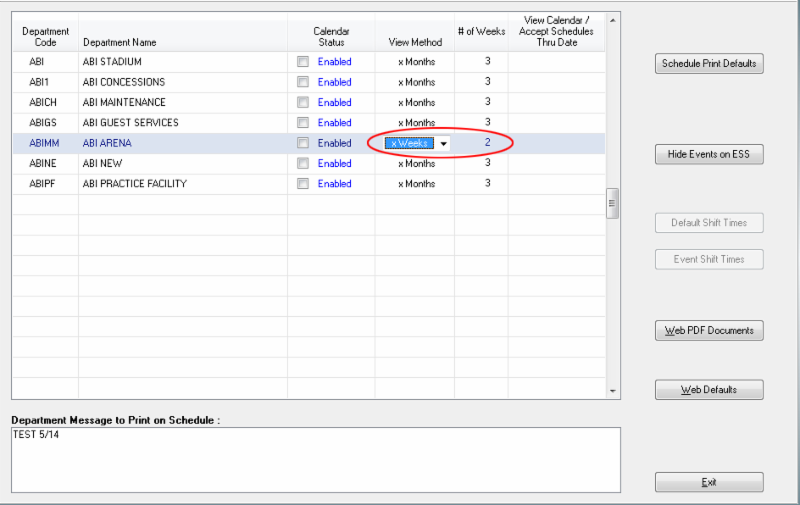Click department code ABI1

(x=39, y=82)
